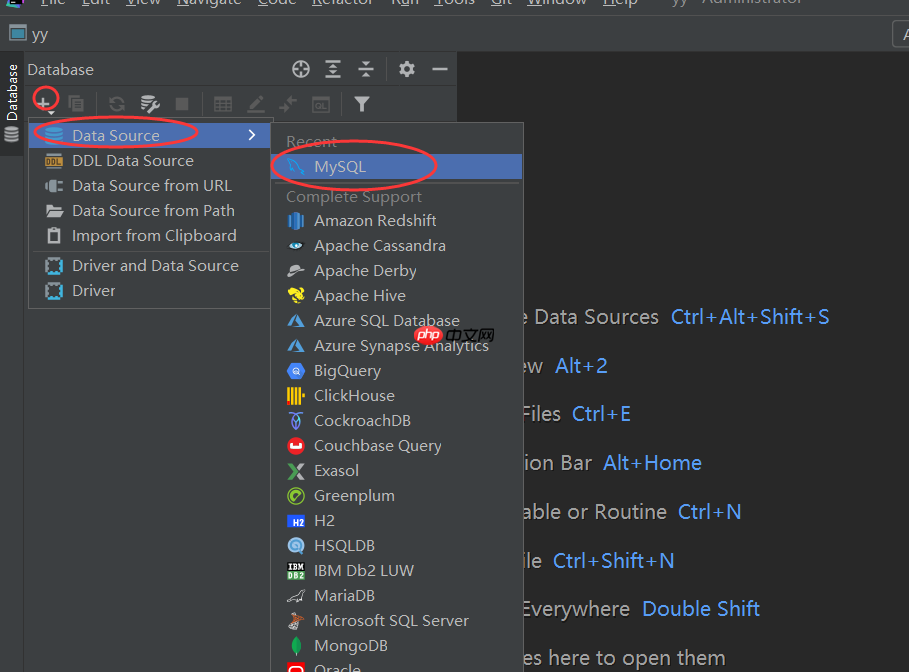The image size is (909, 672).
Task: Open data source properties wrench icon
Action: (151, 103)
